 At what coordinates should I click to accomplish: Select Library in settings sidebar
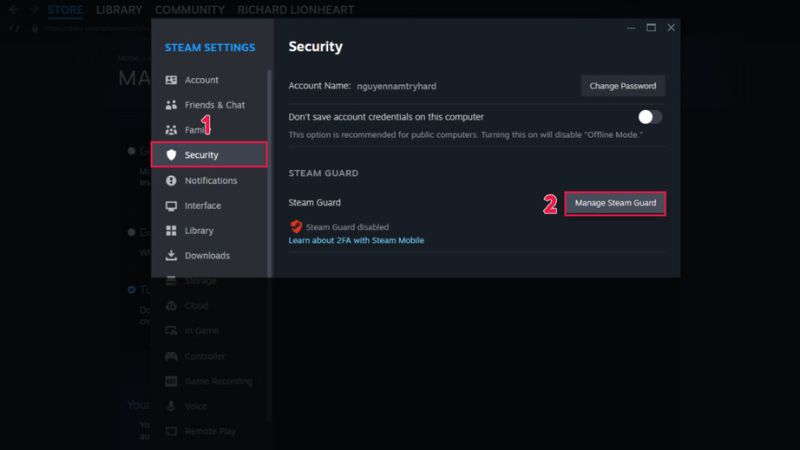(209, 231)
